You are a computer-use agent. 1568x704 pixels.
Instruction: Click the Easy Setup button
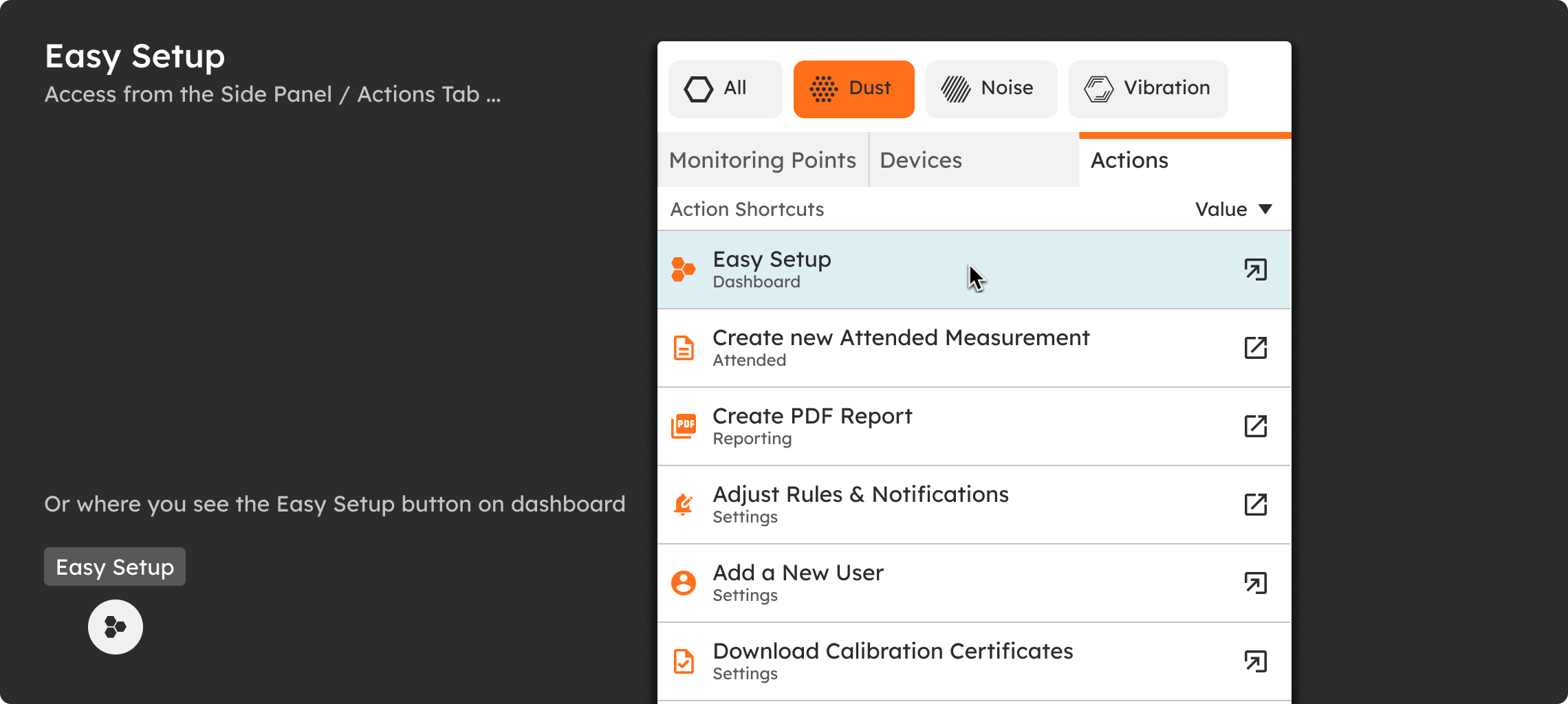click(114, 566)
